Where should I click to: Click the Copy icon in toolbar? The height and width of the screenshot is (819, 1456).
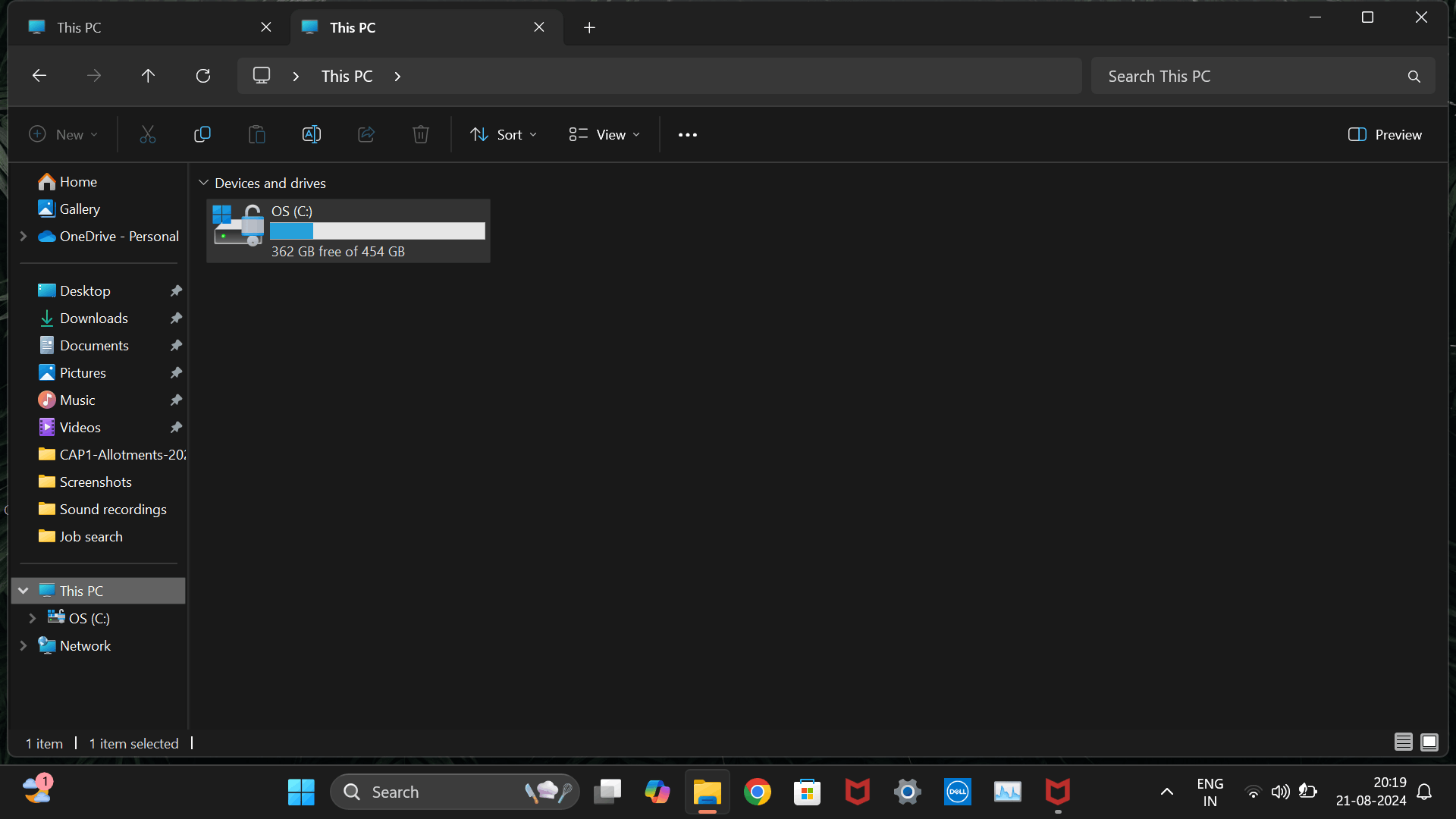click(x=202, y=135)
